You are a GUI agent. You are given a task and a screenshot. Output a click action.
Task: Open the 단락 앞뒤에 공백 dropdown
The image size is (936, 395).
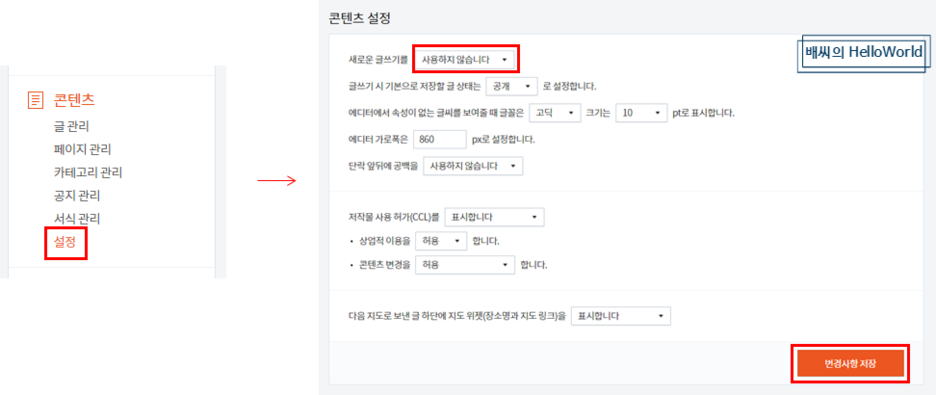(x=473, y=166)
